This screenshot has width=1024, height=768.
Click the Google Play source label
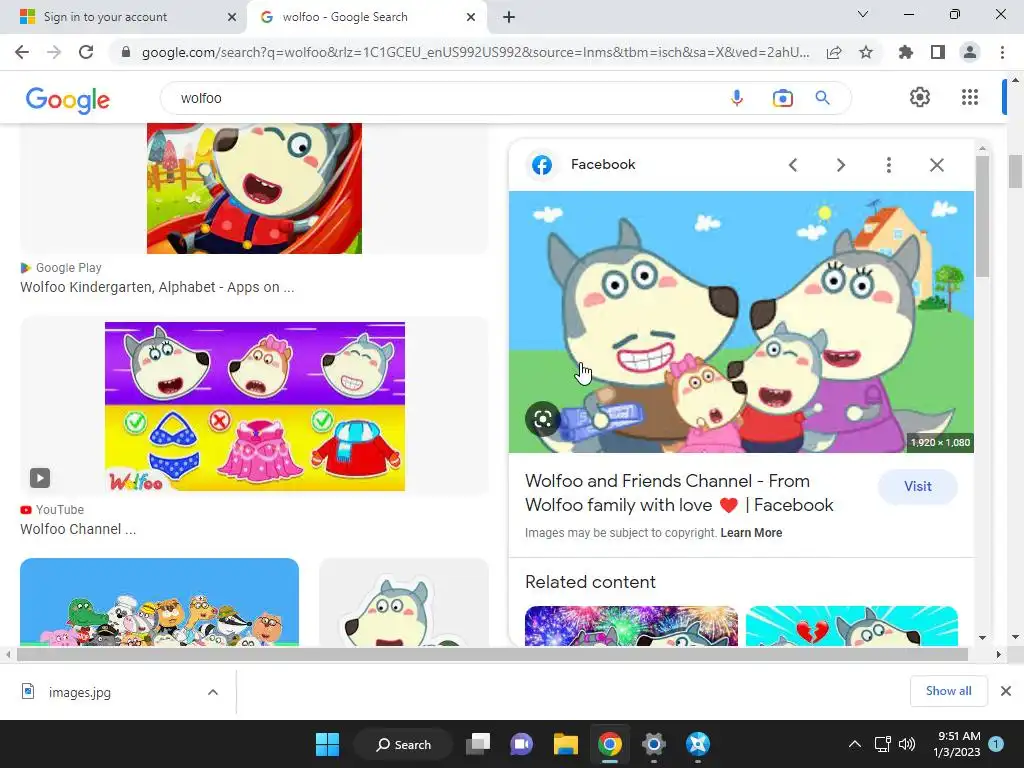pyautogui.click(x=69, y=268)
